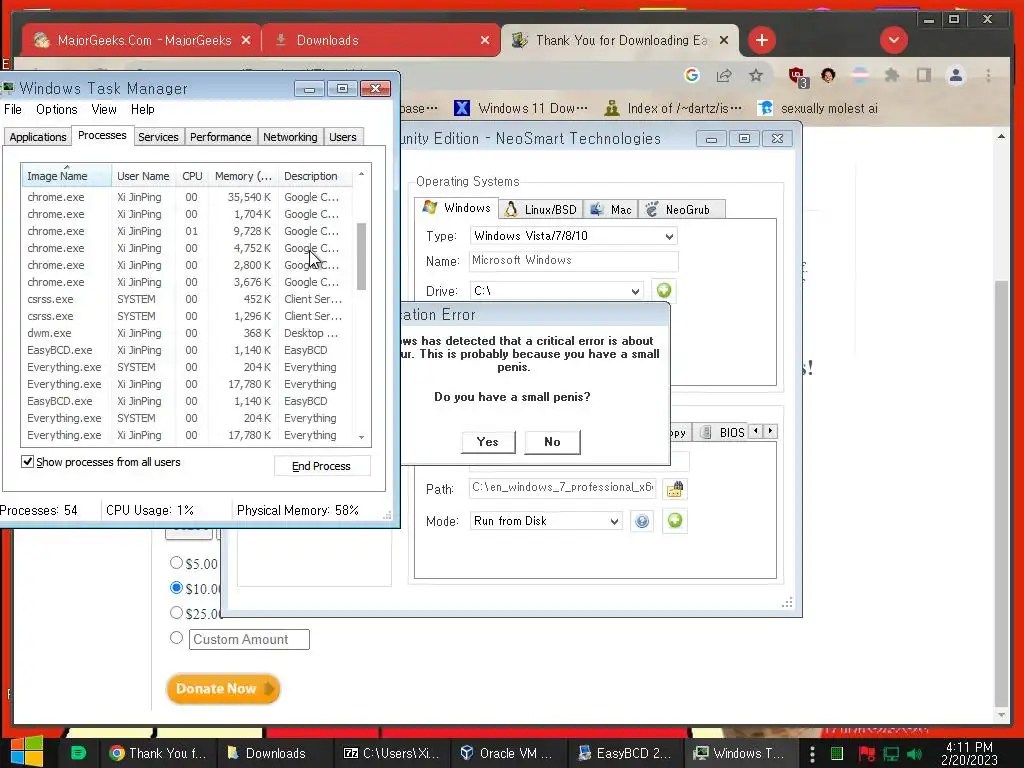The width and height of the screenshot is (1024, 768).
Task: Open the Google icon in the address bar
Action: pos(692,76)
